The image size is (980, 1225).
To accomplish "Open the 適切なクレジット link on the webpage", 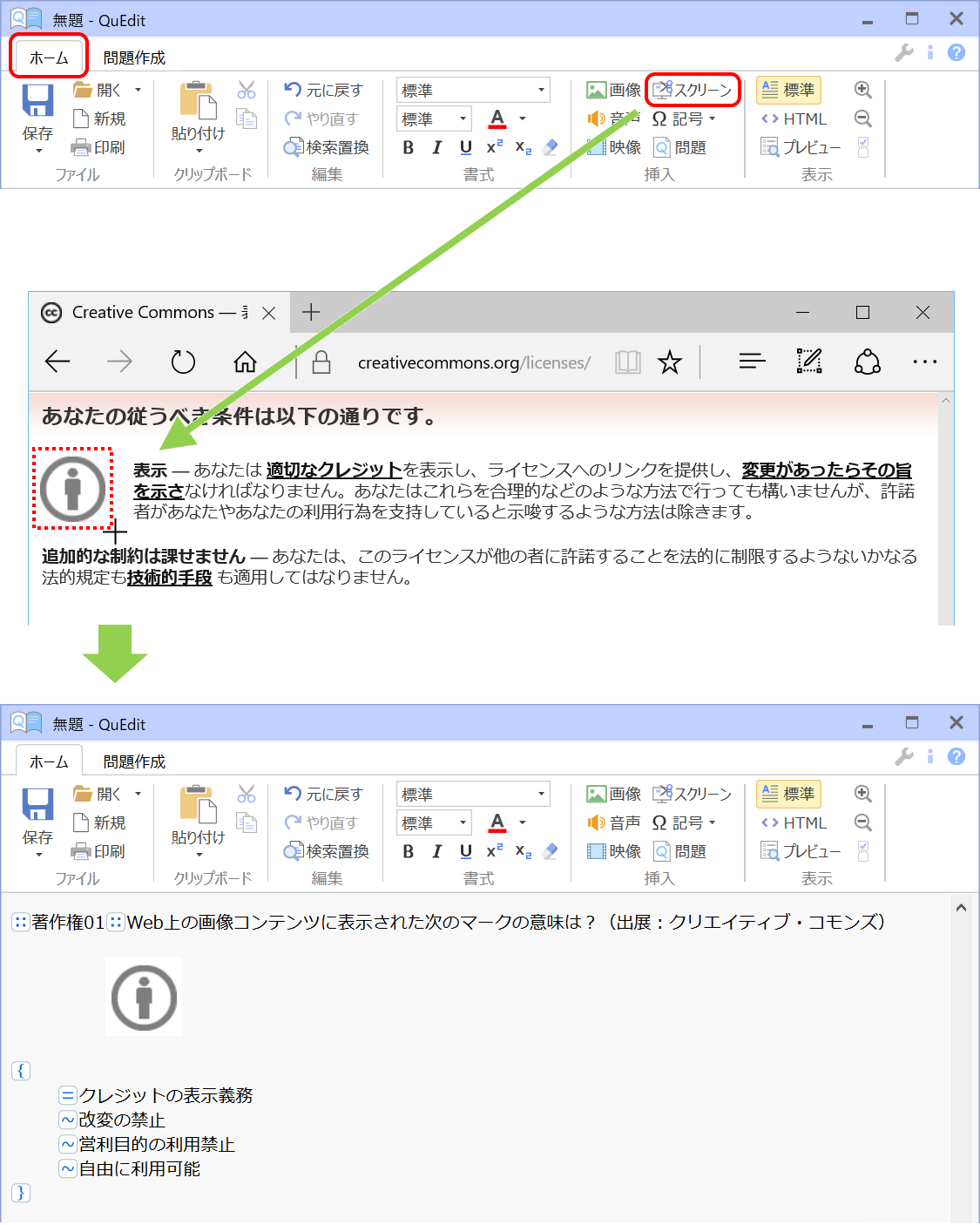I will pos(334,470).
